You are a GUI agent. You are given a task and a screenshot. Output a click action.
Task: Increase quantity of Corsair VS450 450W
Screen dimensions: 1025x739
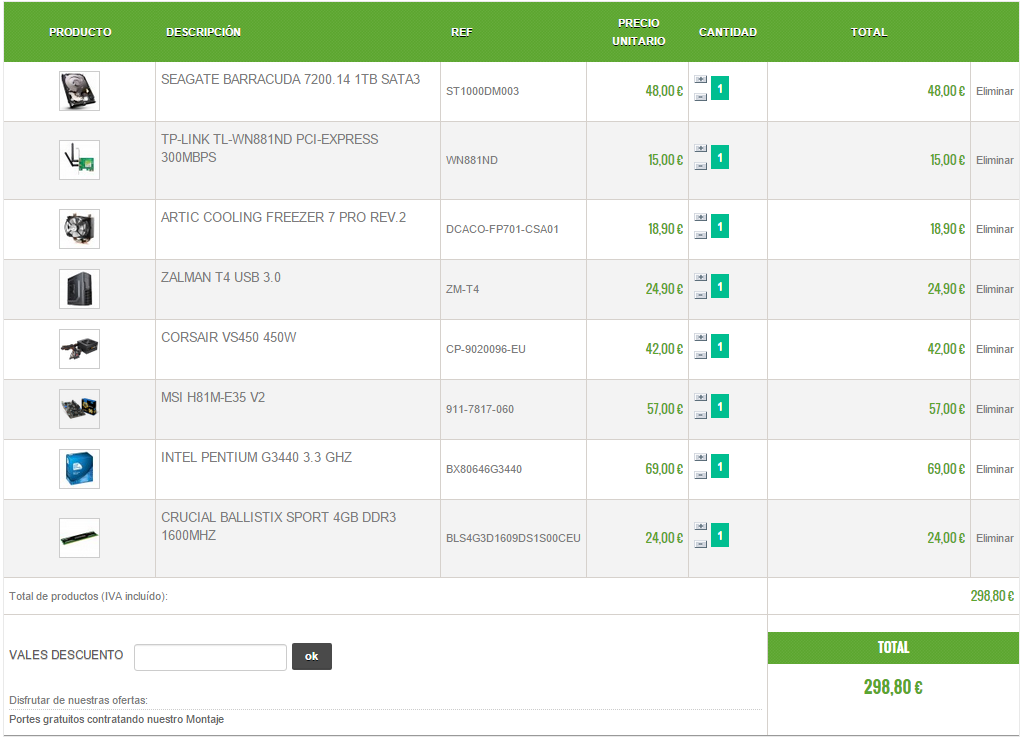(x=700, y=337)
